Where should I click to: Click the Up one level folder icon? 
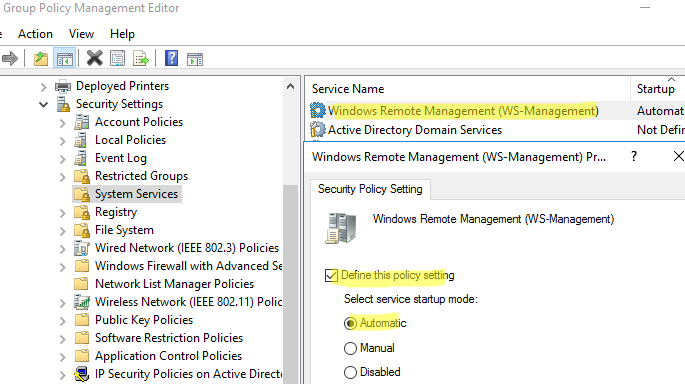point(41,58)
